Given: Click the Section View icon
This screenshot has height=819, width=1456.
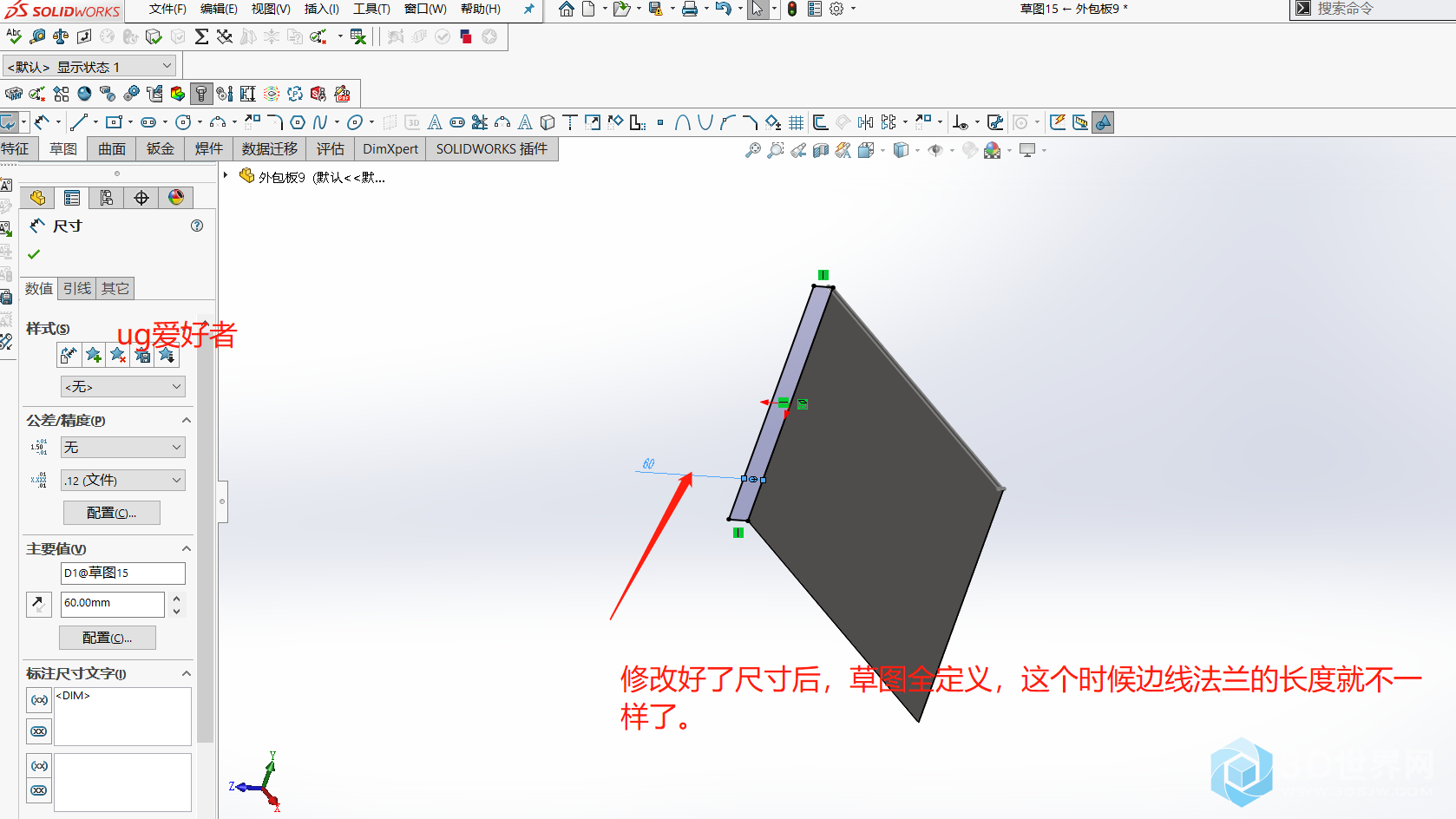Looking at the screenshot, I should [820, 150].
